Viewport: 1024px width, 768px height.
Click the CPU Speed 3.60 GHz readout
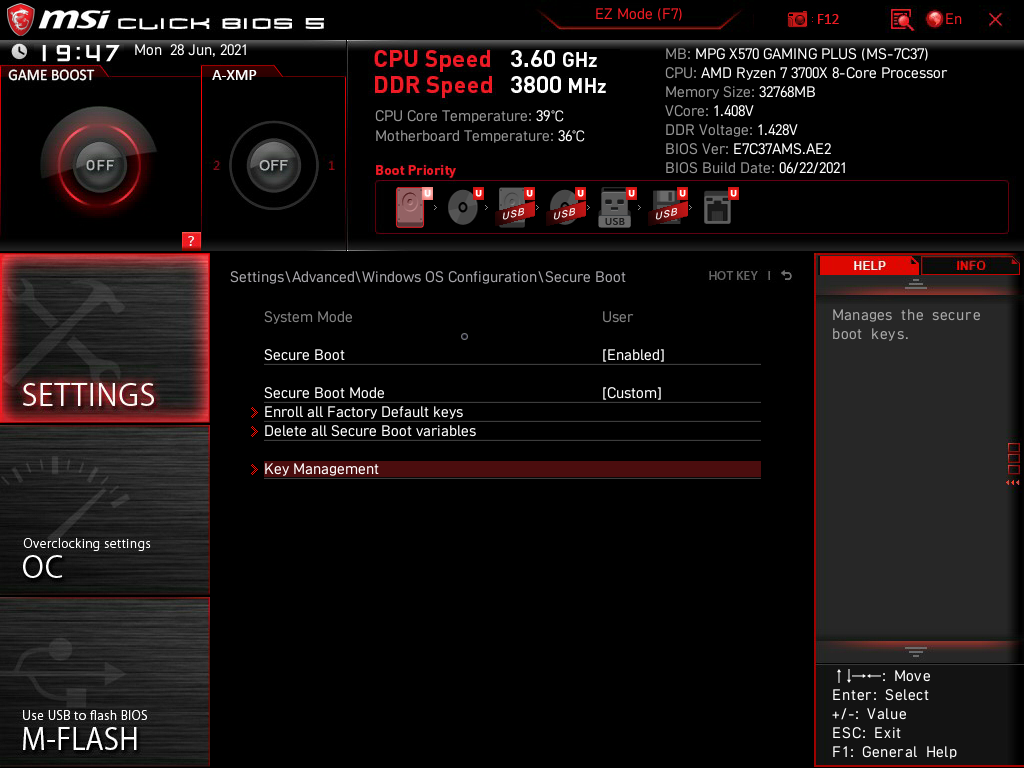(485, 59)
